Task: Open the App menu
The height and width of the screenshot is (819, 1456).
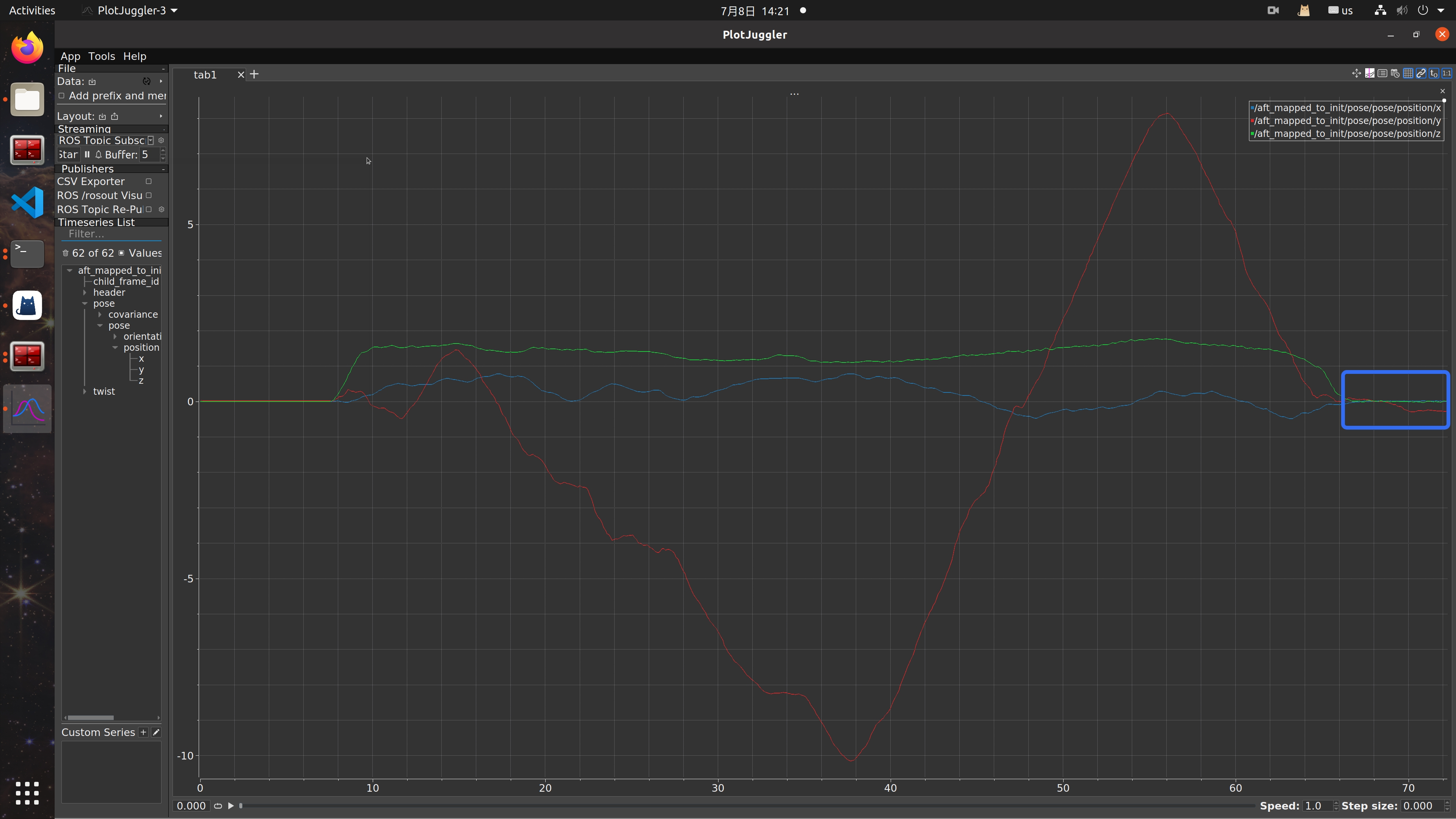Action: tap(71, 56)
